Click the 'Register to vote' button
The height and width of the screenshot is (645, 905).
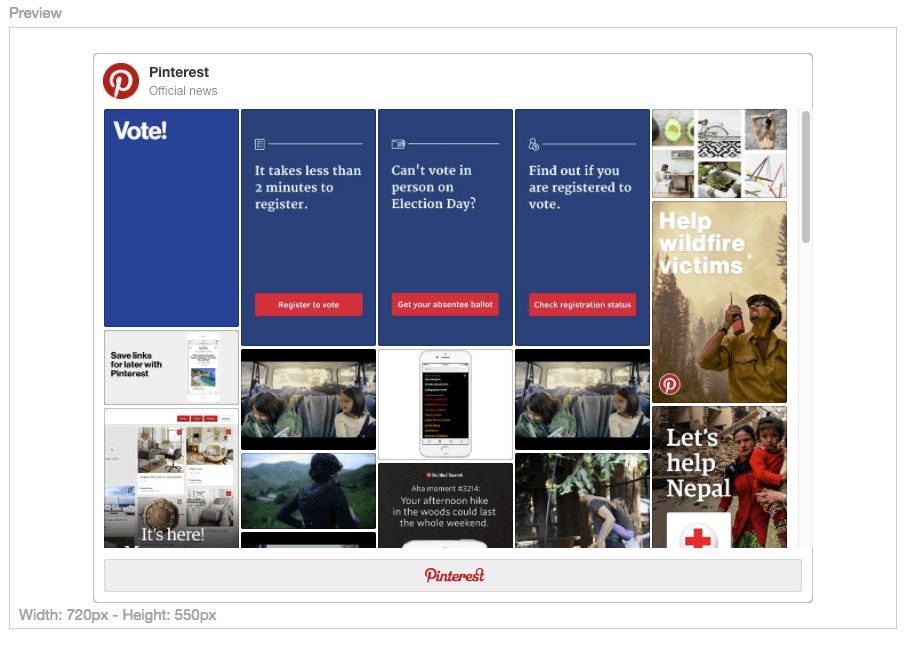click(309, 305)
